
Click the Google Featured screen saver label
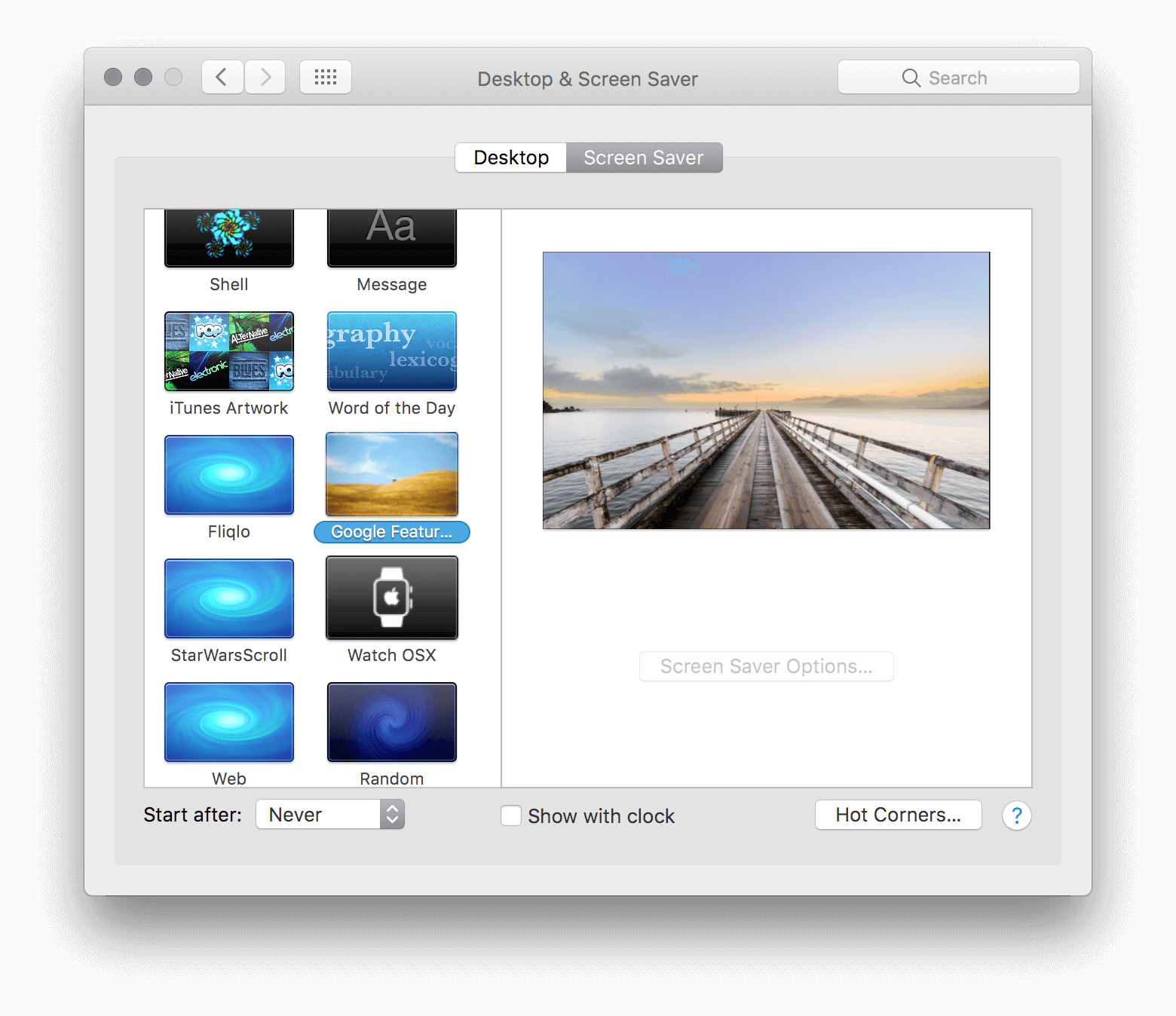391,532
